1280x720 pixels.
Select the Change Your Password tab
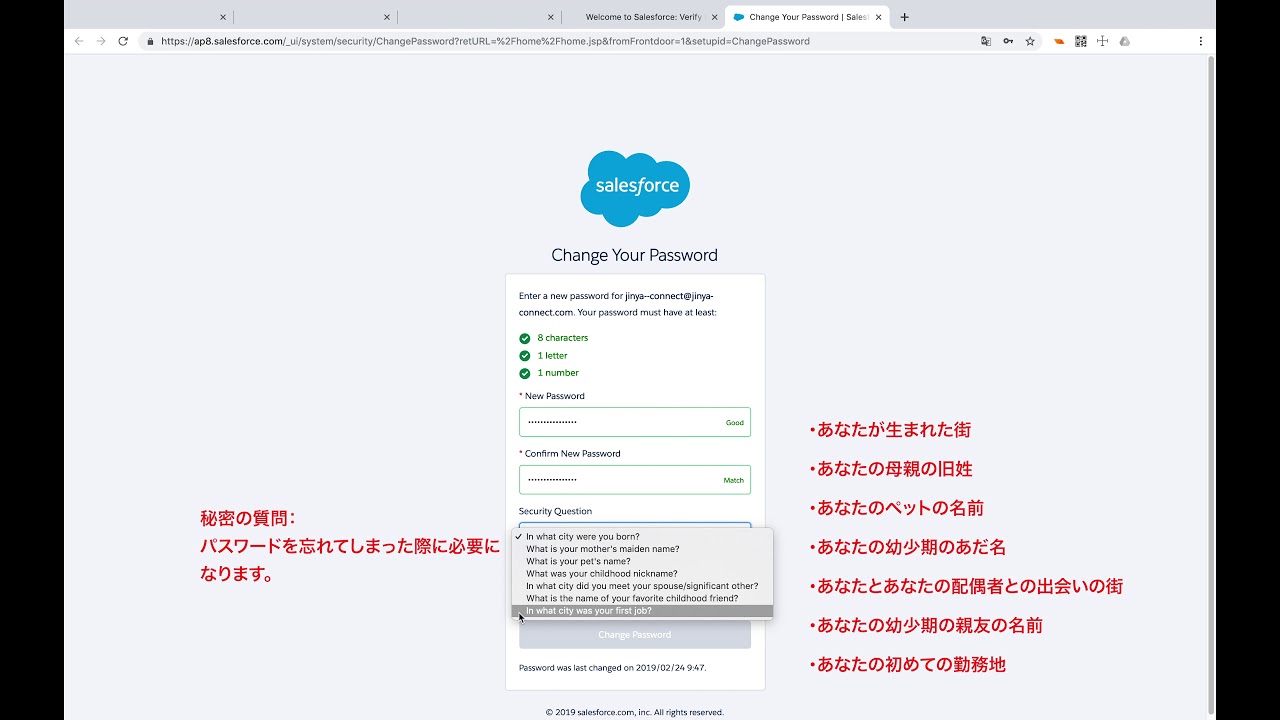coord(807,17)
